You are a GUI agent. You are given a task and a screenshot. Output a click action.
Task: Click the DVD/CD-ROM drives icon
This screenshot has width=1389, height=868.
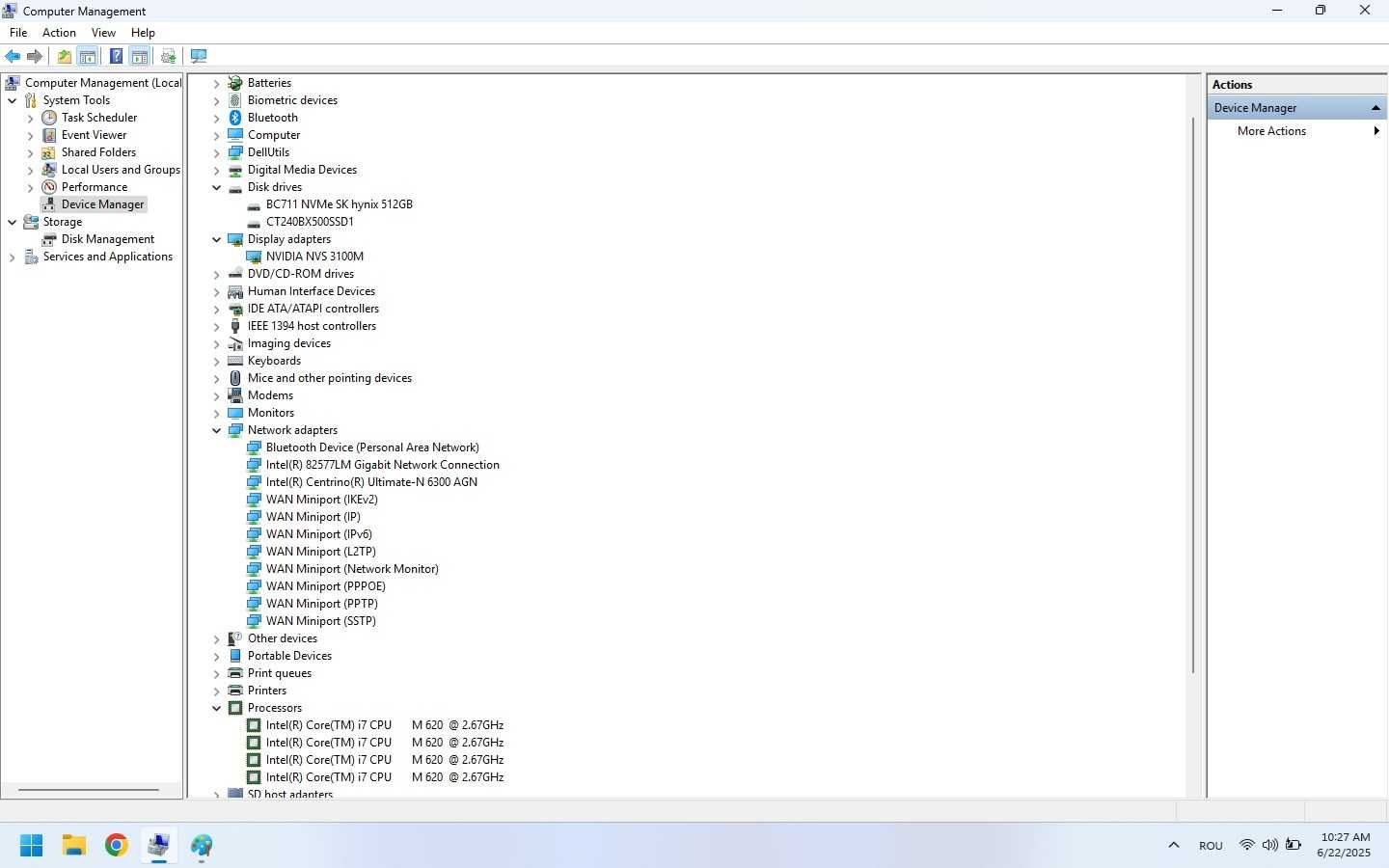click(x=234, y=274)
